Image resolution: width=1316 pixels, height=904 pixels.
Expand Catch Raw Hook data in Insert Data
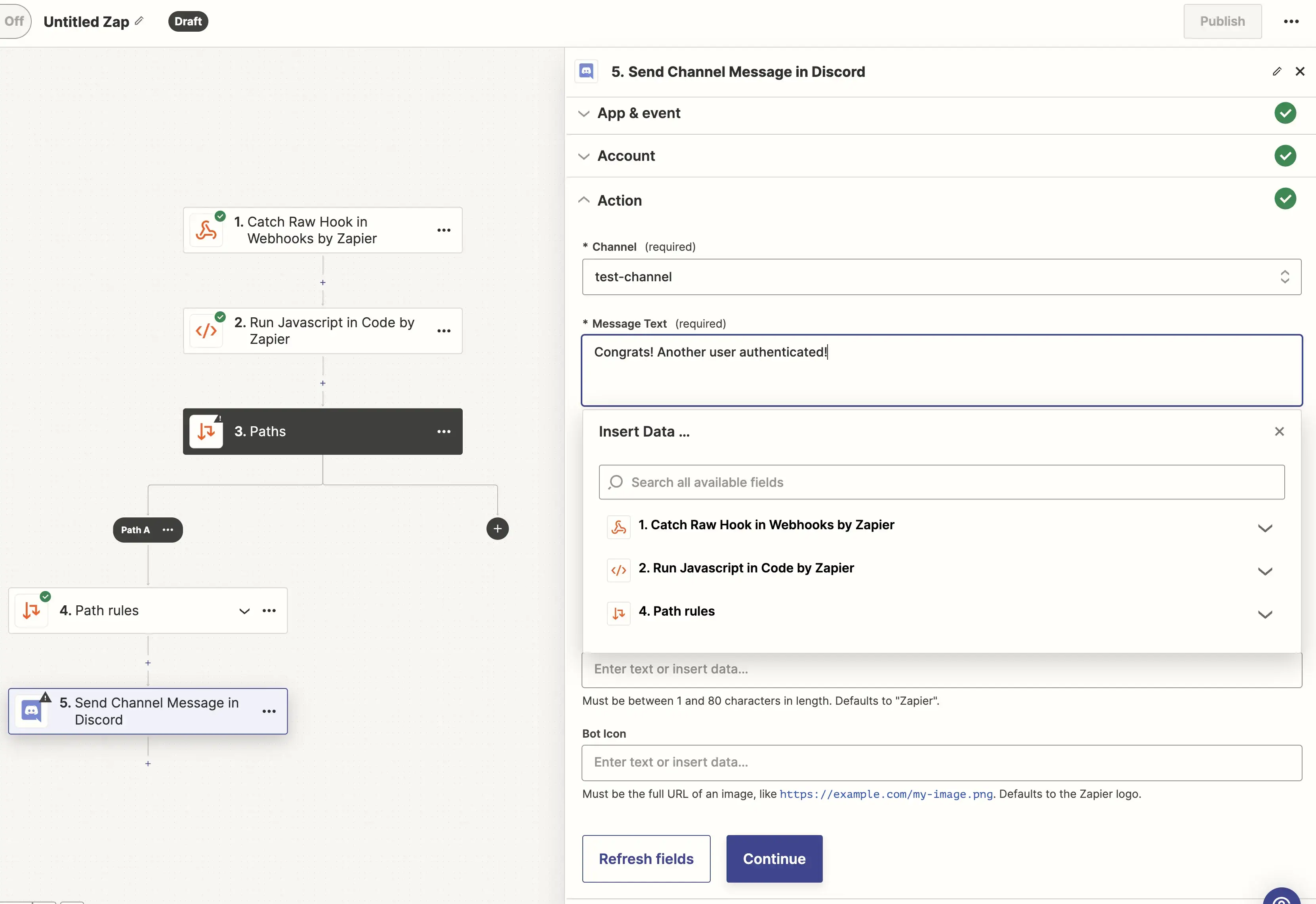pos(1265,528)
